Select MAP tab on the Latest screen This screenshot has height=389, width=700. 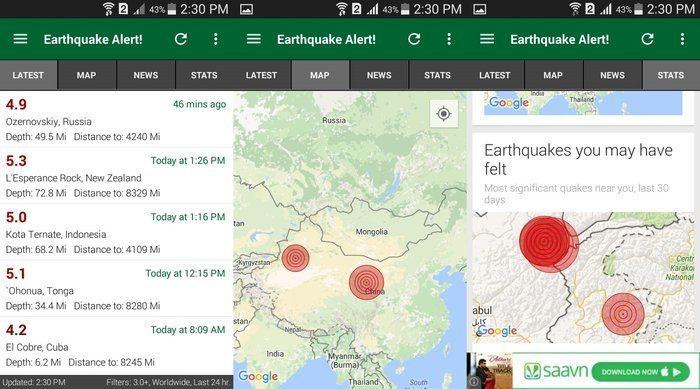87,75
